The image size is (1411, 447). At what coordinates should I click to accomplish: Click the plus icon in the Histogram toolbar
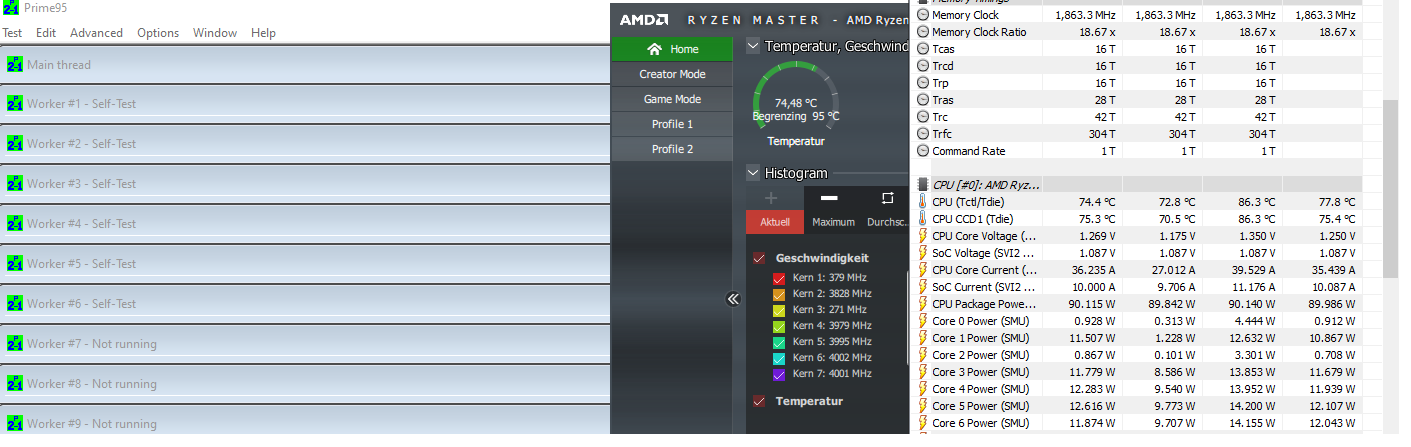click(x=771, y=198)
